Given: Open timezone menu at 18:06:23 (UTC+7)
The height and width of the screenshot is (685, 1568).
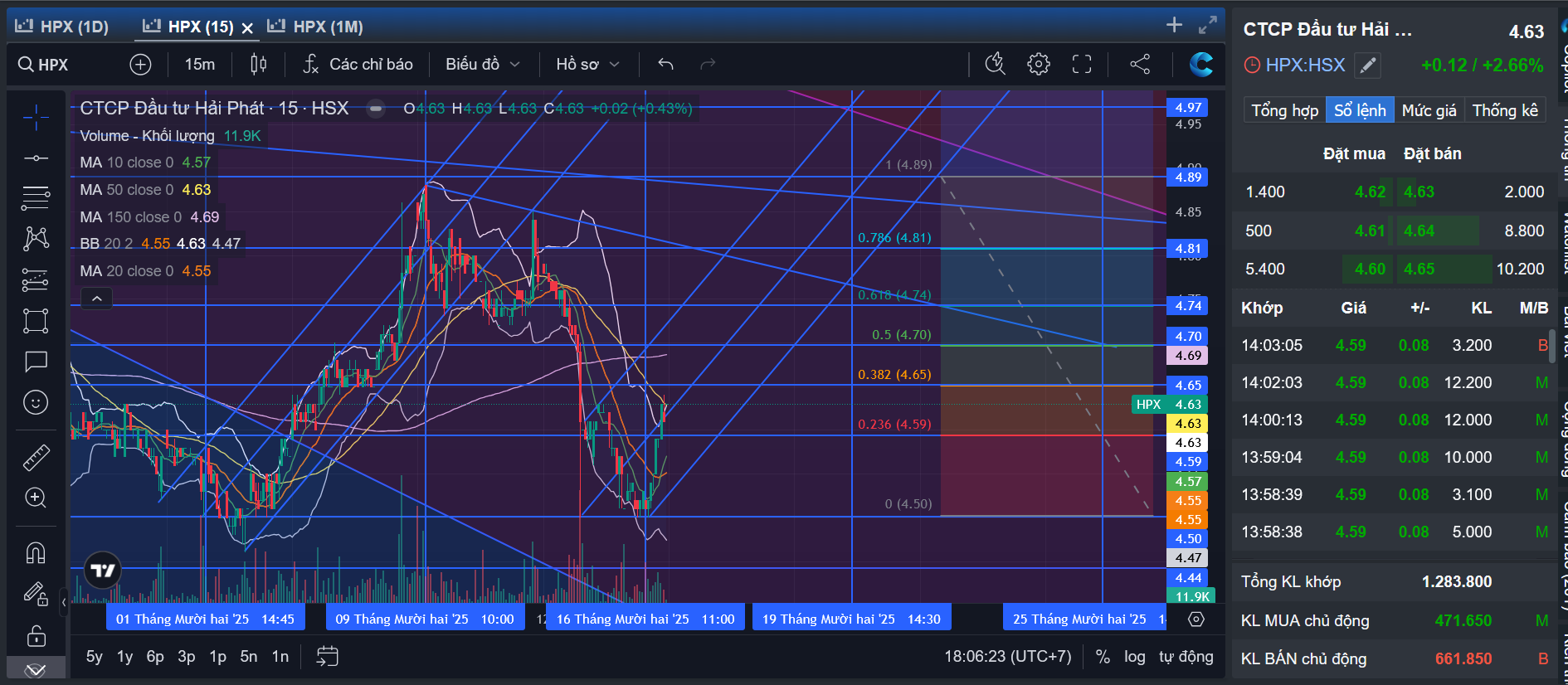Looking at the screenshot, I should [x=1008, y=657].
